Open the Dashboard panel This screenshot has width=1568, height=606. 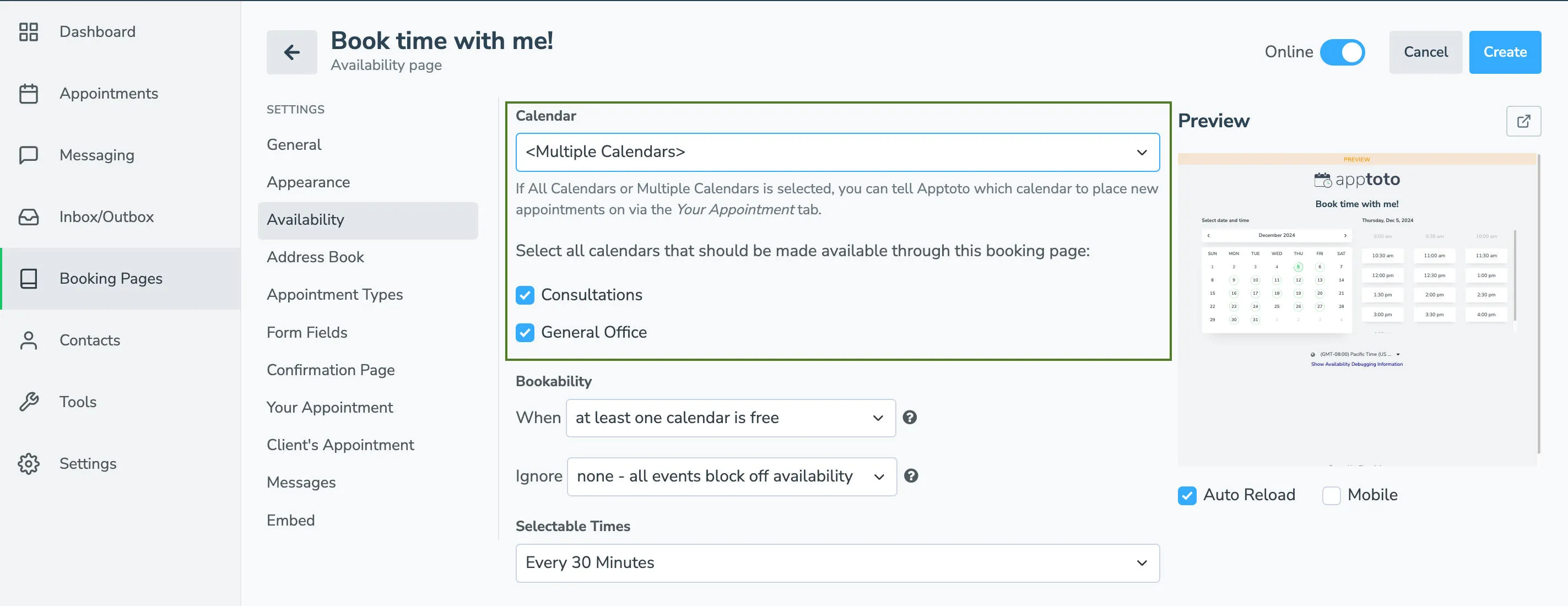[98, 31]
